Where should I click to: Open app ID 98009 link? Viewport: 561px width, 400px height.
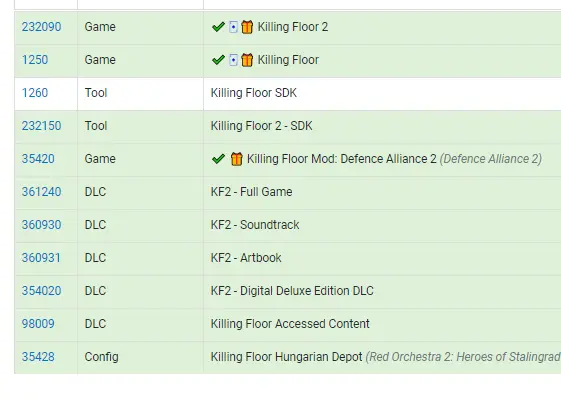[x=38, y=323]
